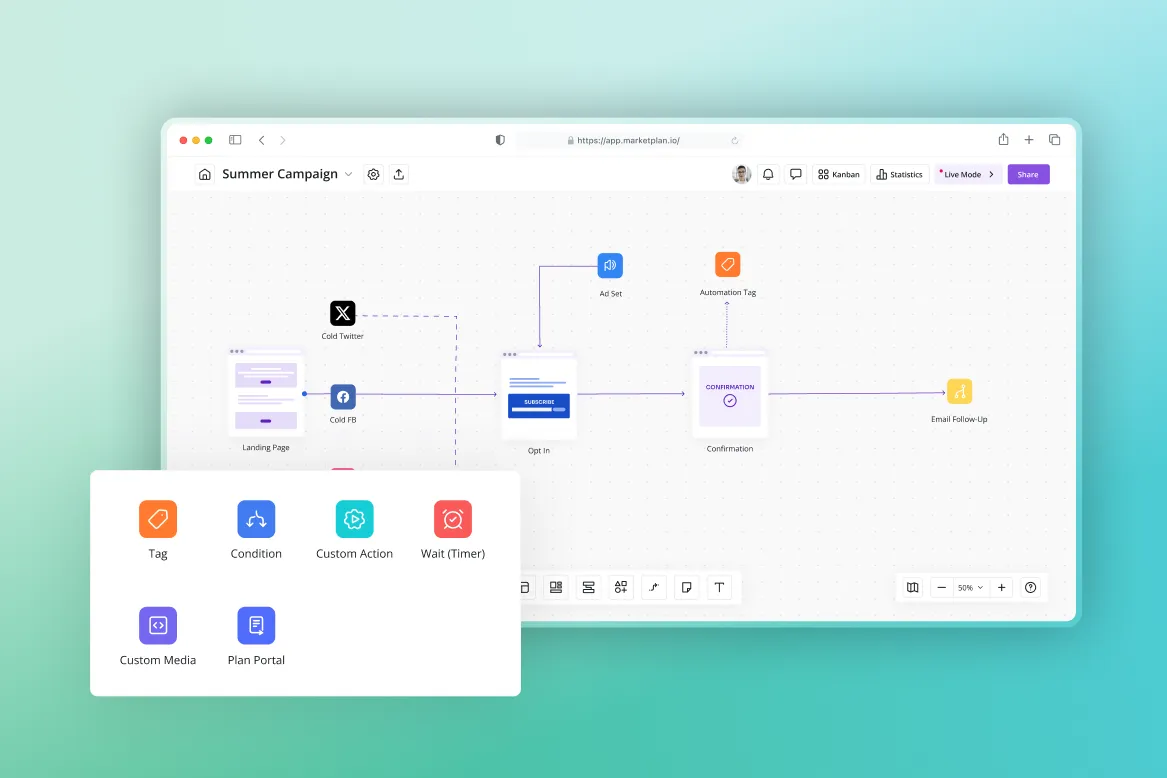Toggle the browser sidebar panel

(235, 140)
